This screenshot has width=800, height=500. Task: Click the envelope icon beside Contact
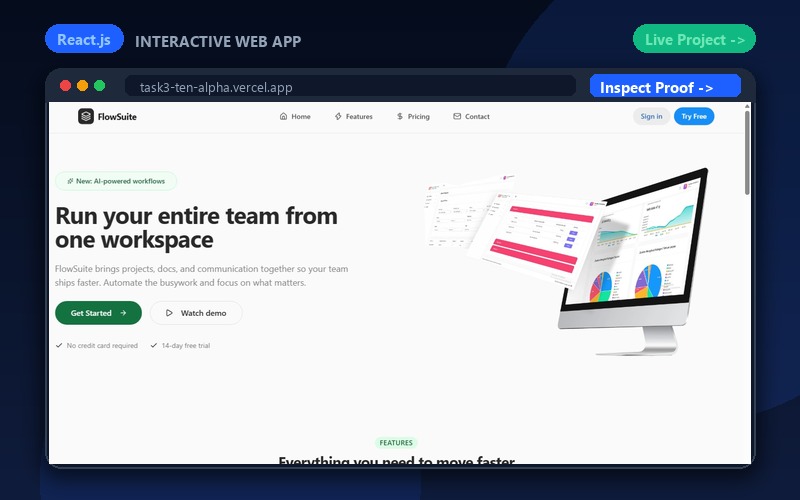[x=457, y=116]
